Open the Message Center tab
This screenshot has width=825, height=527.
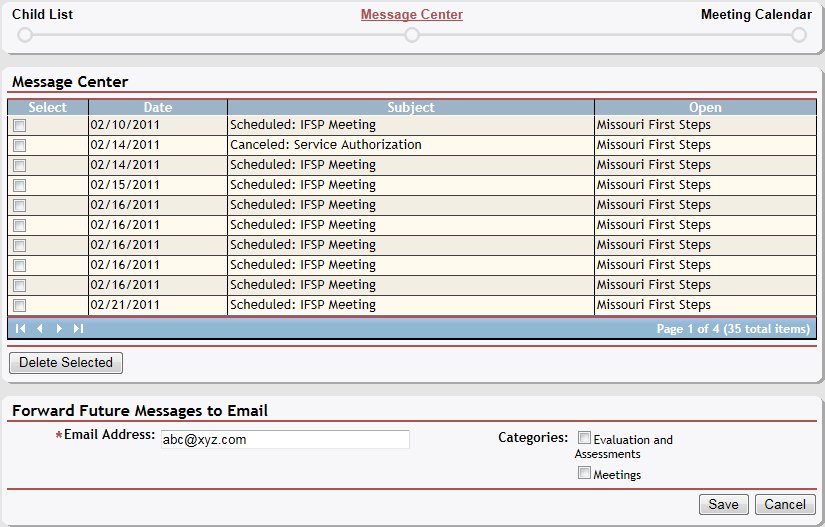[412, 15]
